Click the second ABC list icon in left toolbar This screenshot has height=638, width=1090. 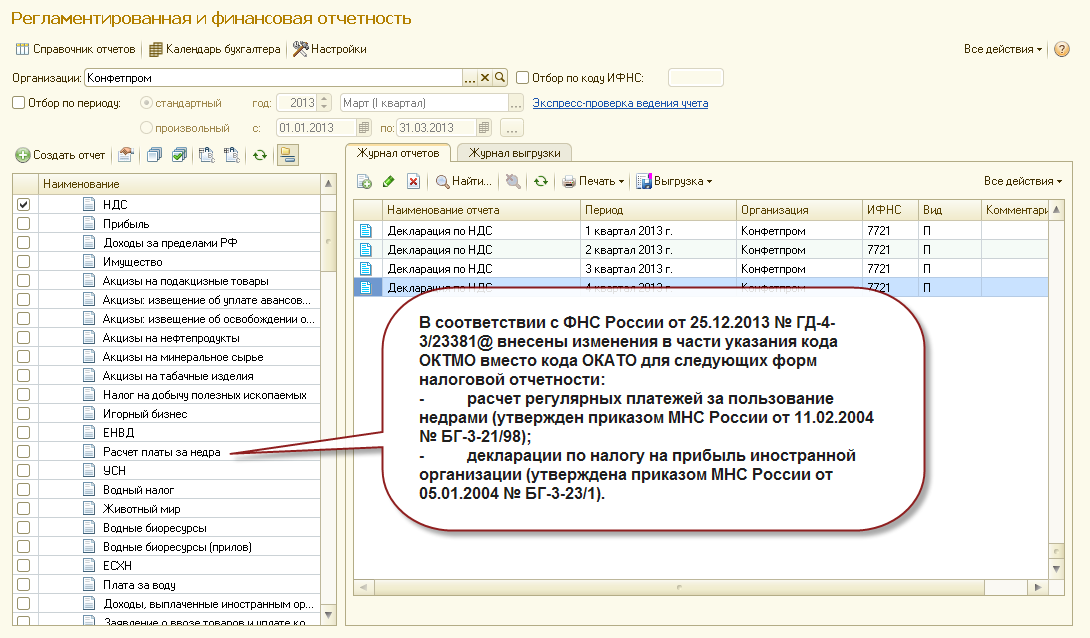(x=231, y=155)
